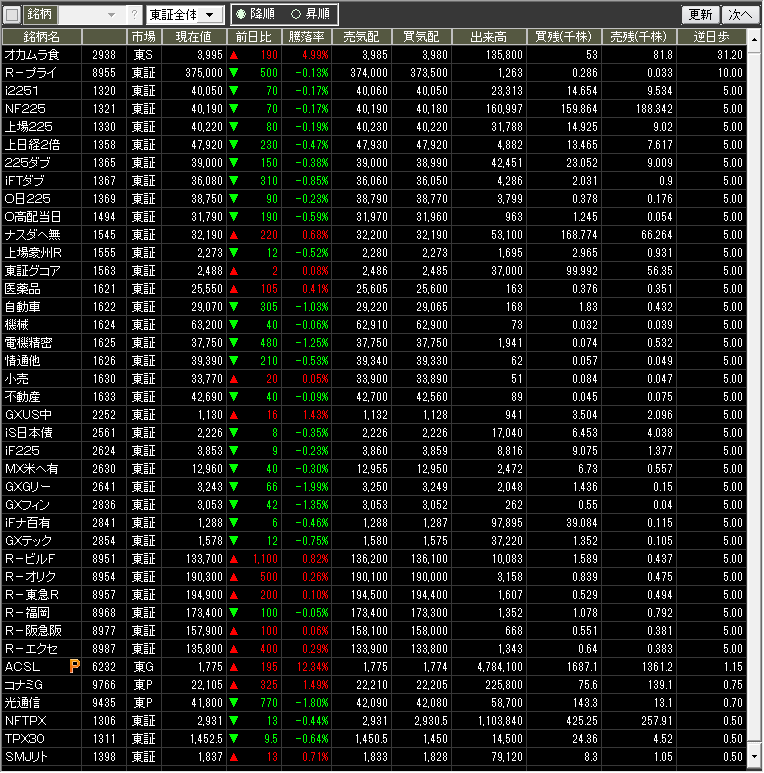Screen dimensions: 764x773
Task: Click green down arrow on R-福岡 row
Action: point(234,613)
